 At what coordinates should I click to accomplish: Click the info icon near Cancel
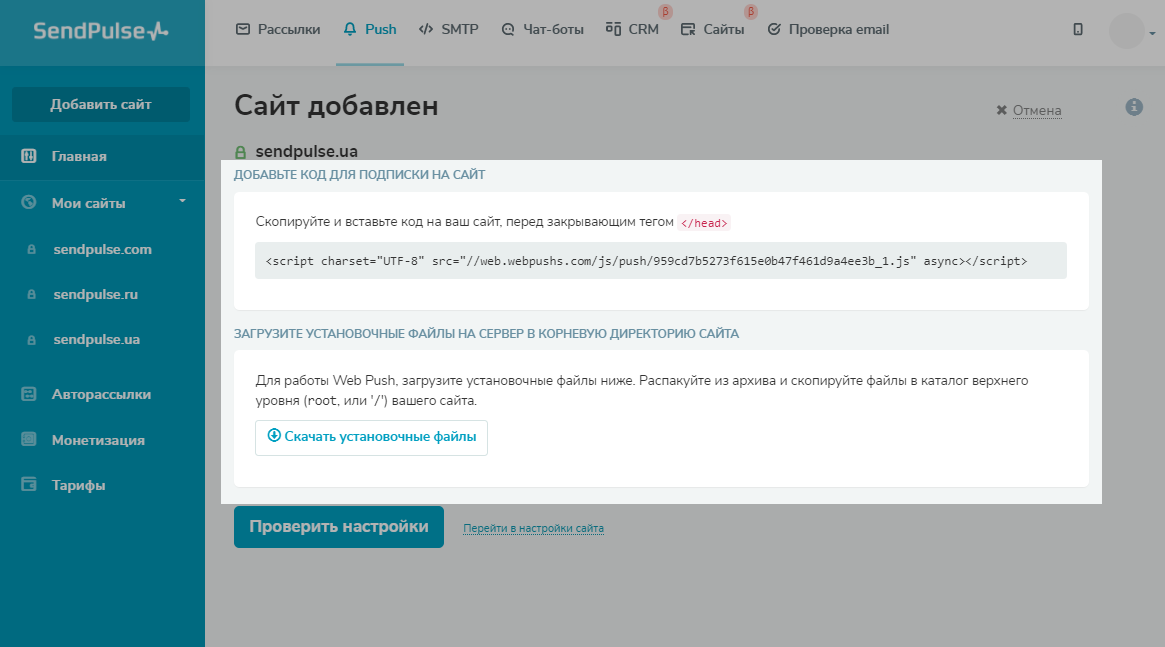tap(1134, 107)
